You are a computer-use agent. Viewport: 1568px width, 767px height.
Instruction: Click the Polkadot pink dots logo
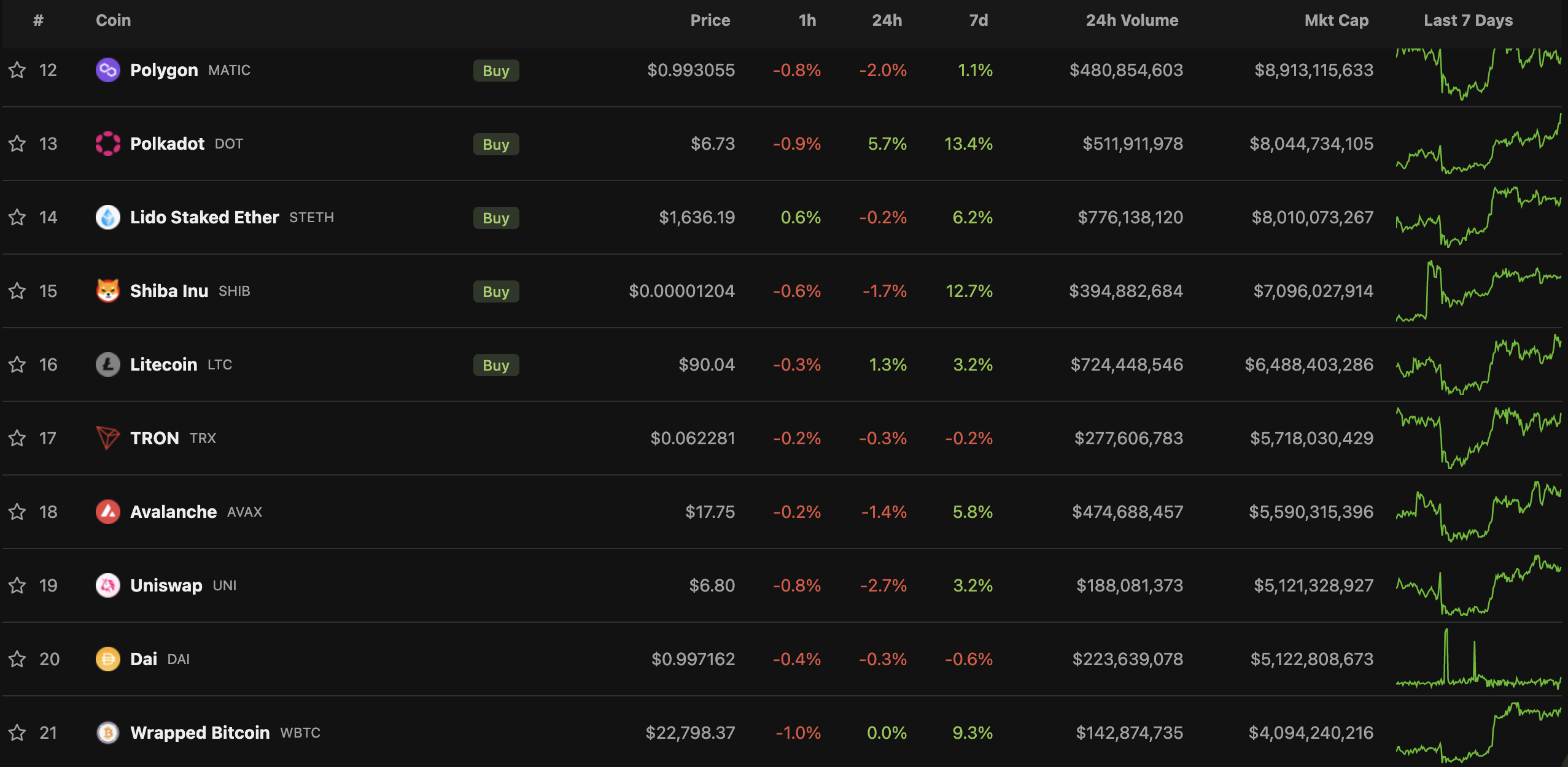[107, 144]
